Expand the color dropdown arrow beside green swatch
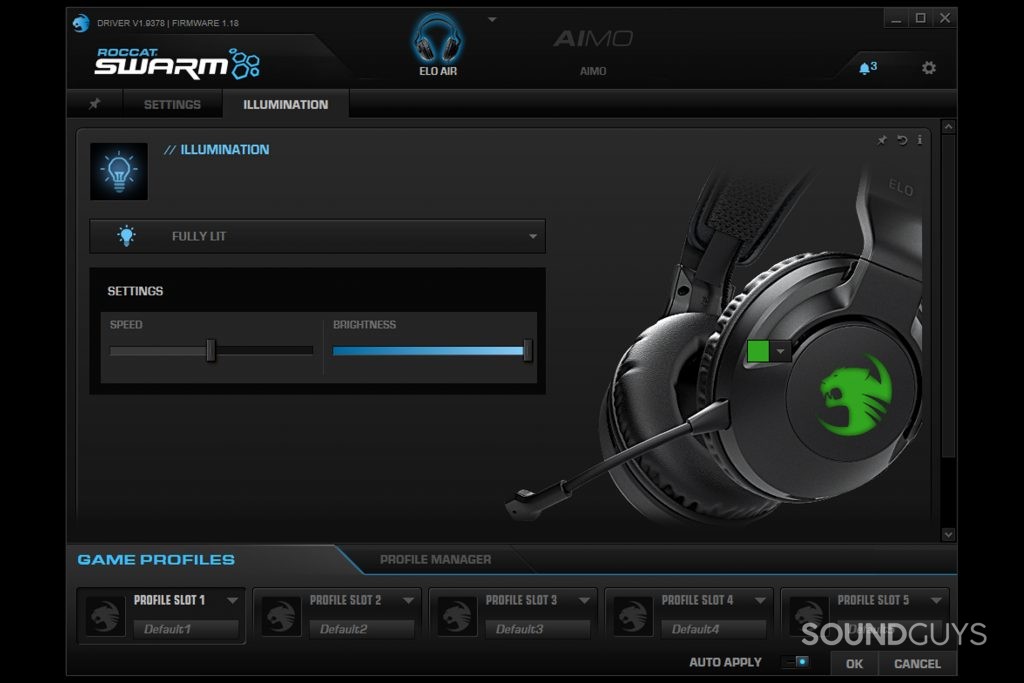1024x683 pixels. pos(780,351)
